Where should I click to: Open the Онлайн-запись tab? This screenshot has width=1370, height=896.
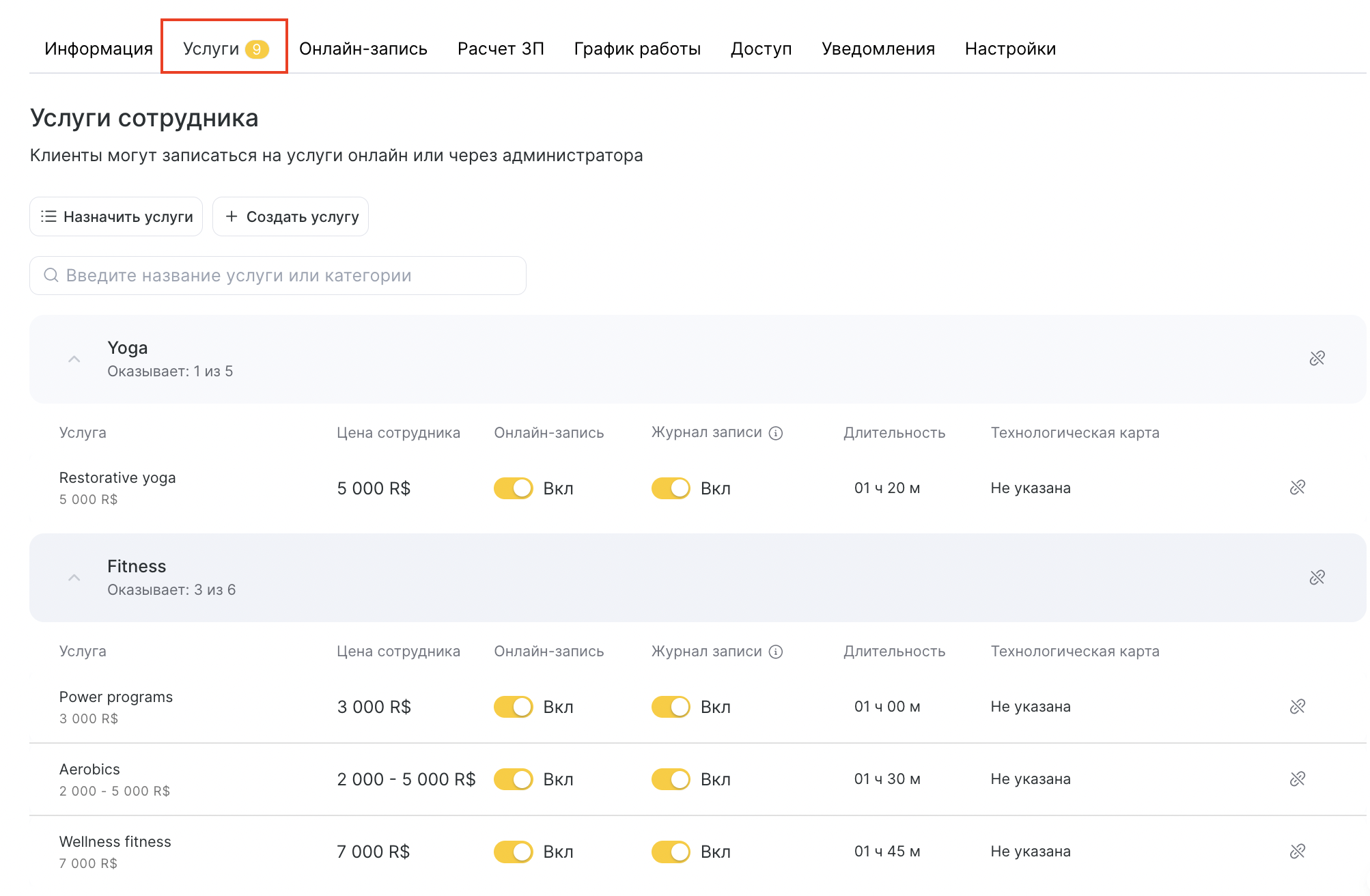[363, 48]
